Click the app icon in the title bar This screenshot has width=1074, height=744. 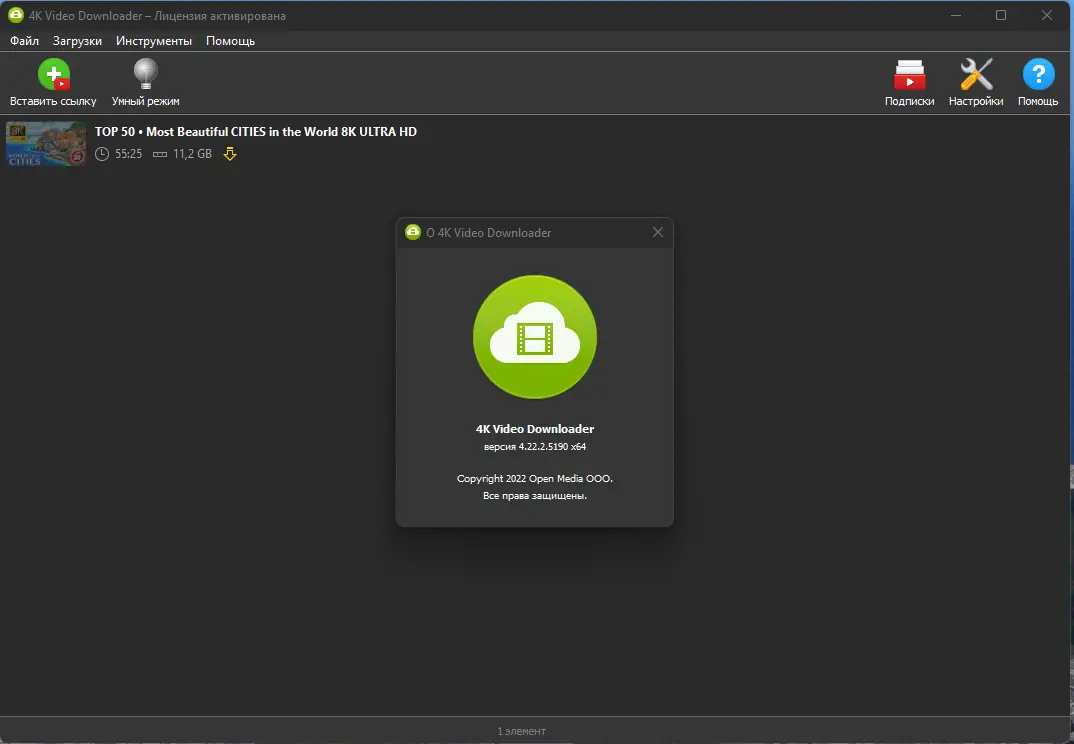14,15
